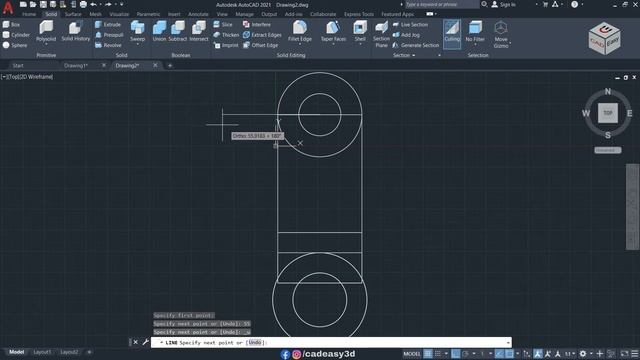Switch to the Layout1 tab

tap(42, 352)
